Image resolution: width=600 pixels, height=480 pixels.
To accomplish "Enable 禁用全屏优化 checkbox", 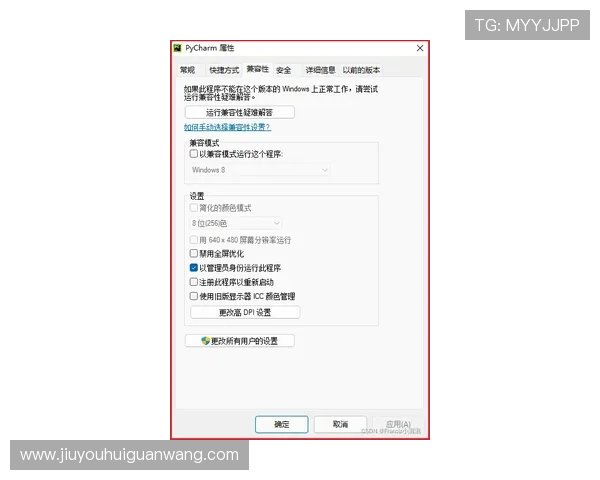I will click(194, 253).
